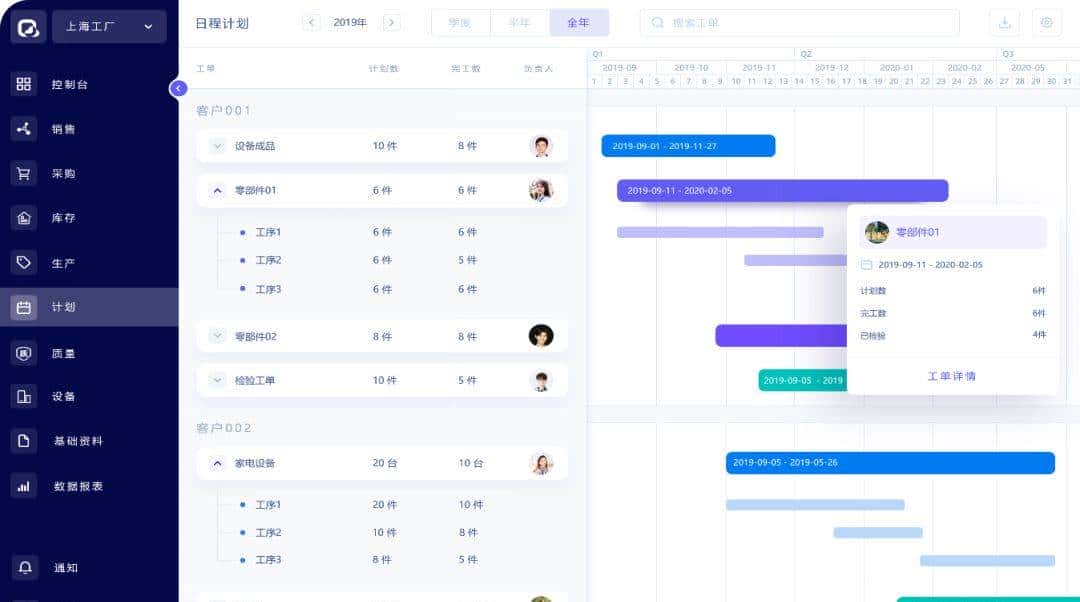This screenshot has height=602, width=1080.
Task: Select the 质量 quality module icon
Action: [x=22, y=352]
